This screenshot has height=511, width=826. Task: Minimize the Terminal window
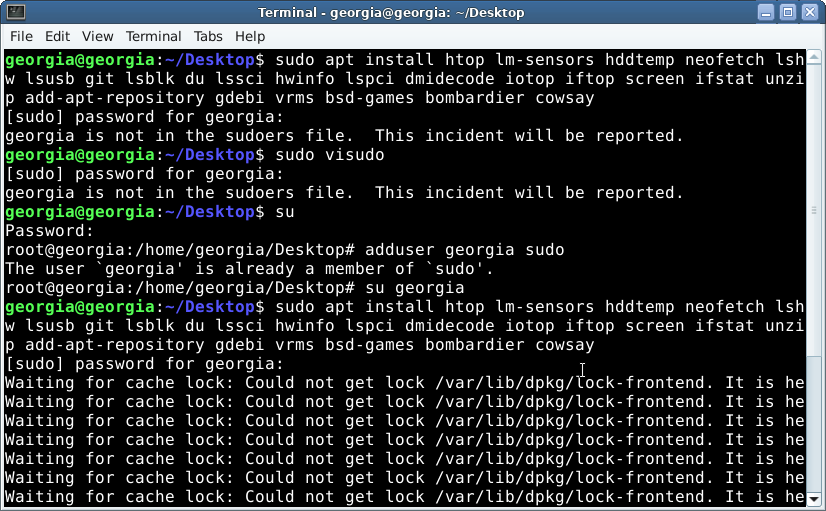pyautogui.click(x=764, y=12)
